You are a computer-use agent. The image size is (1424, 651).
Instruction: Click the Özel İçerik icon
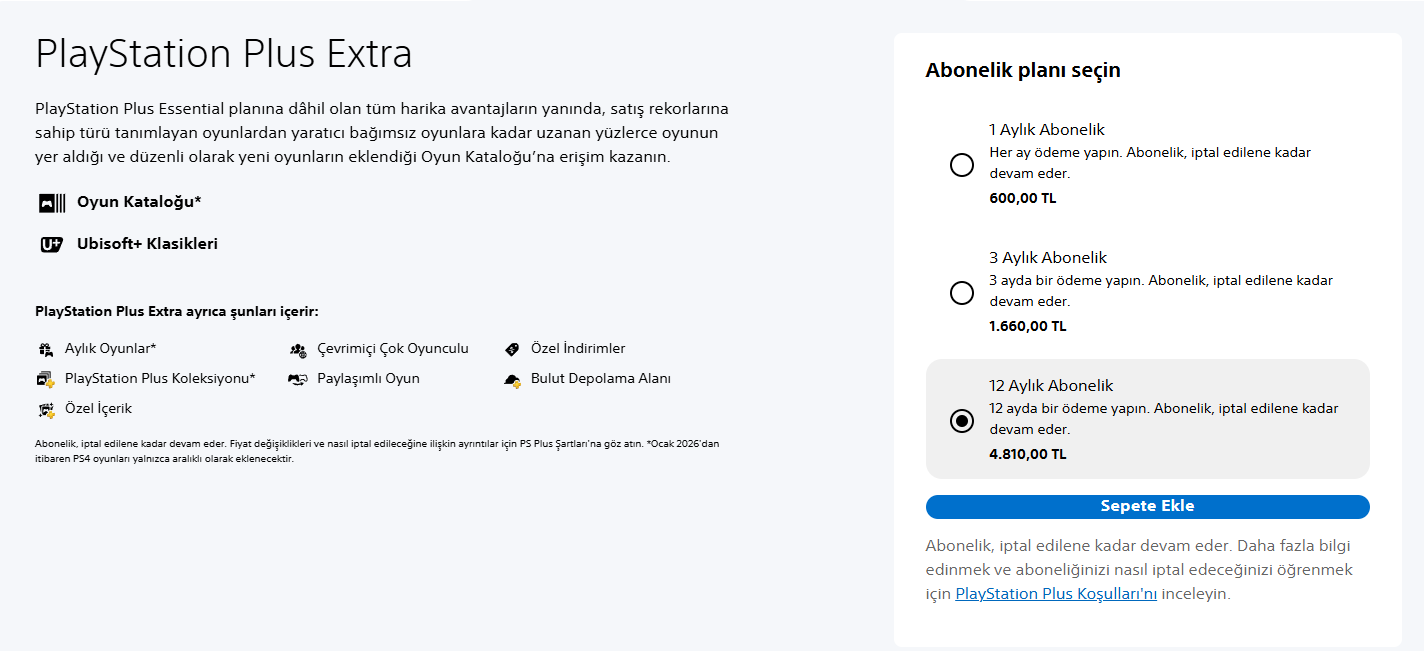pyautogui.click(x=46, y=409)
